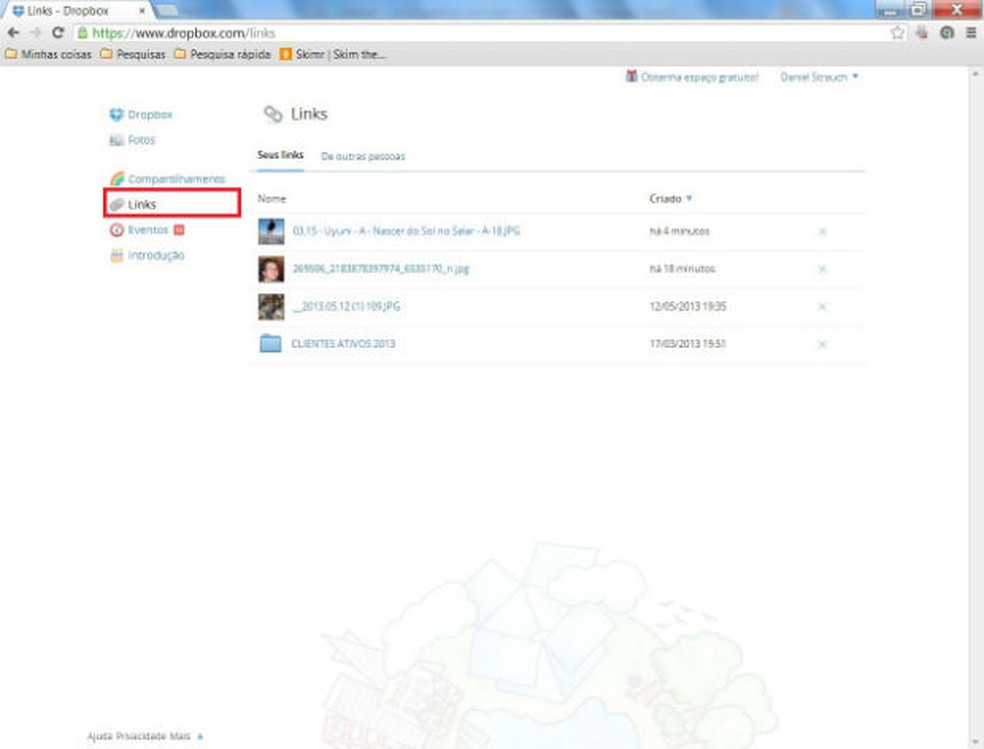Open Minhas coisas bookmarks folder

[x=48, y=55]
